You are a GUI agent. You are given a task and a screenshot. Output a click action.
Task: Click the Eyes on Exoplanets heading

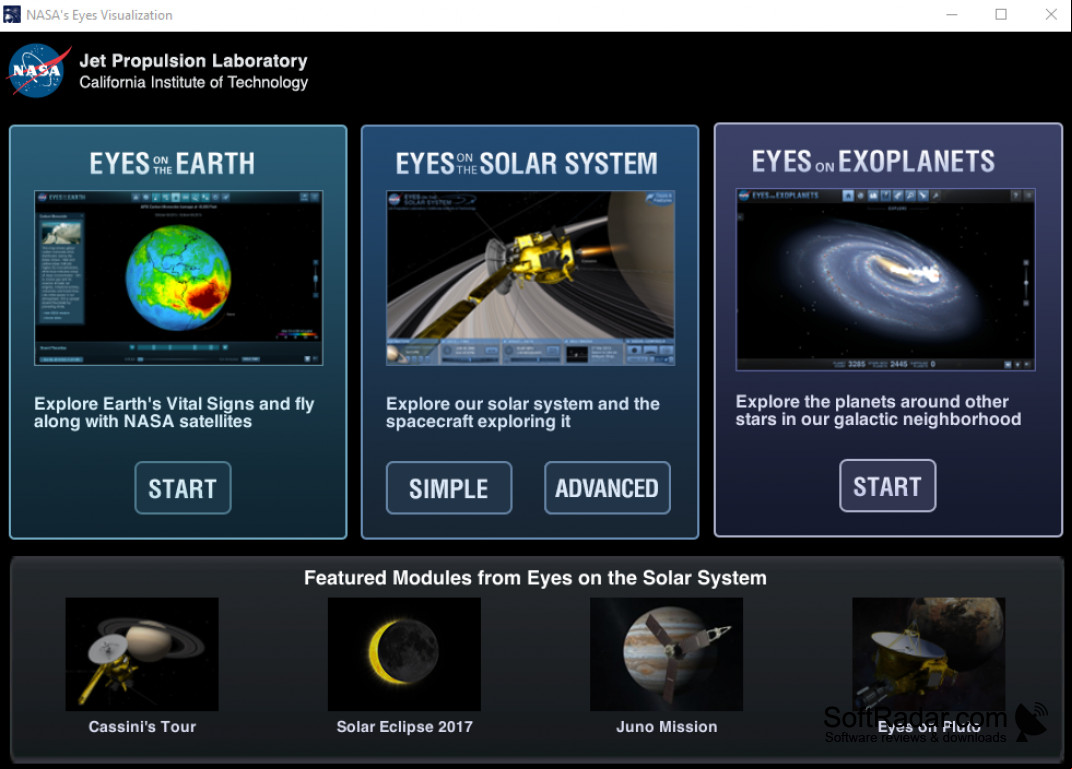pos(873,161)
